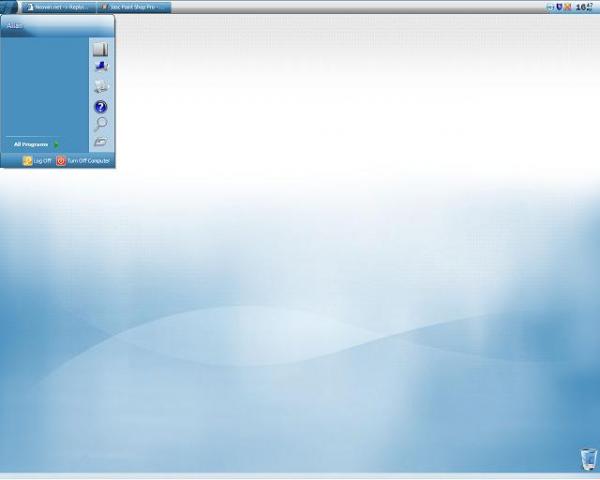Image resolution: width=600 pixels, height=480 pixels.
Task: Switch to Jasc Paint Shop Pro taskbar window
Action: click(134, 7)
